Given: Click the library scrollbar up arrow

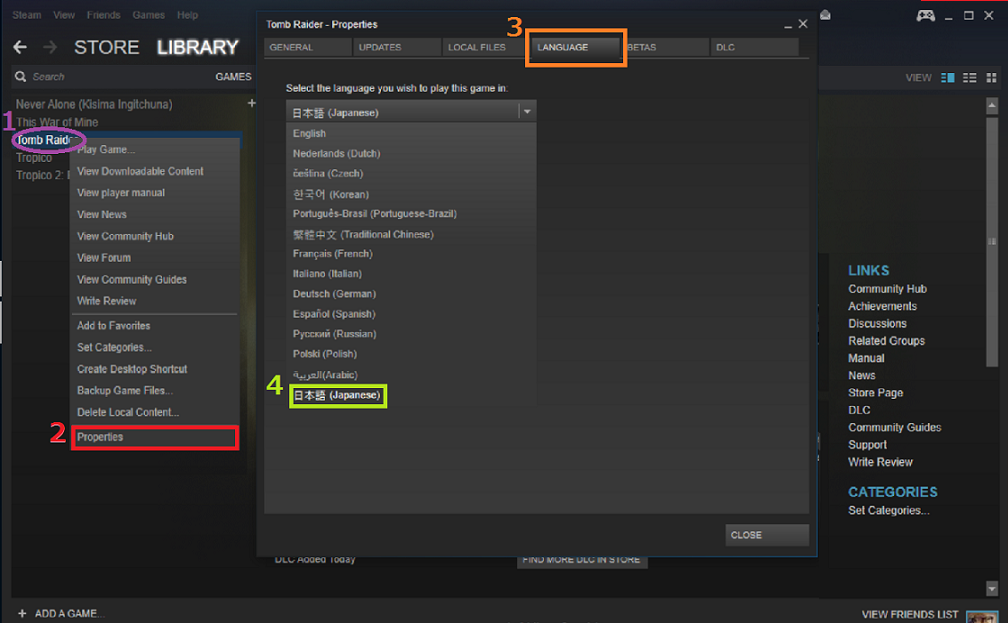Looking at the screenshot, I should coord(991,105).
